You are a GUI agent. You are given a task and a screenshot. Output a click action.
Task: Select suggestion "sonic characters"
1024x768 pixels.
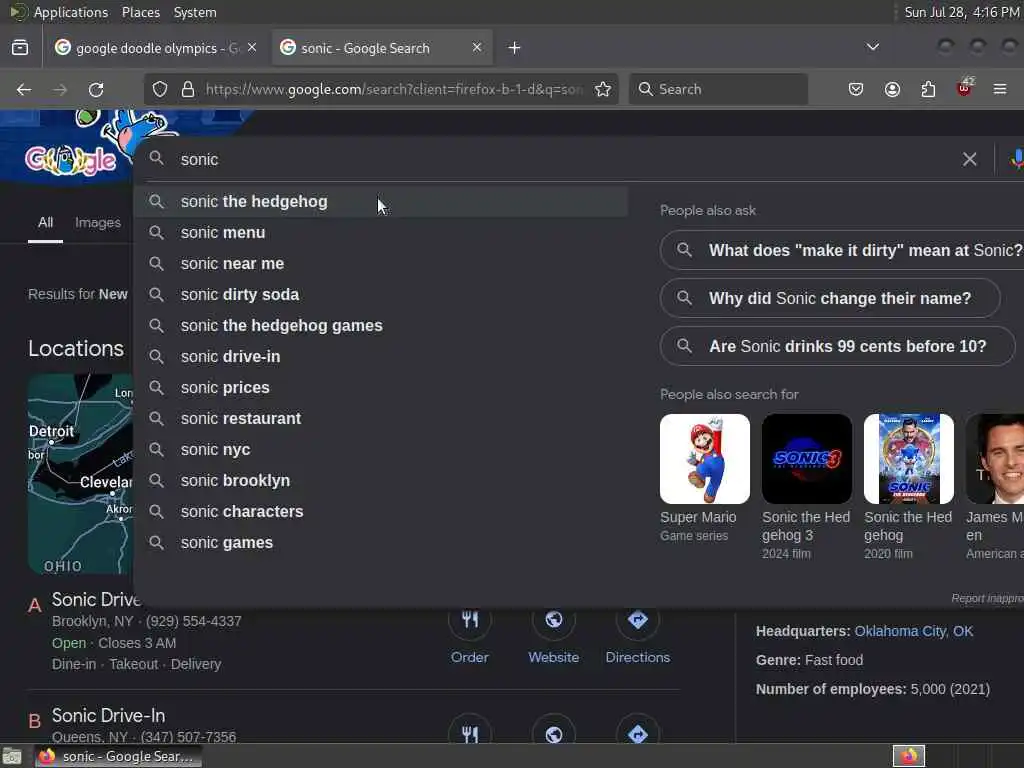tap(381, 511)
